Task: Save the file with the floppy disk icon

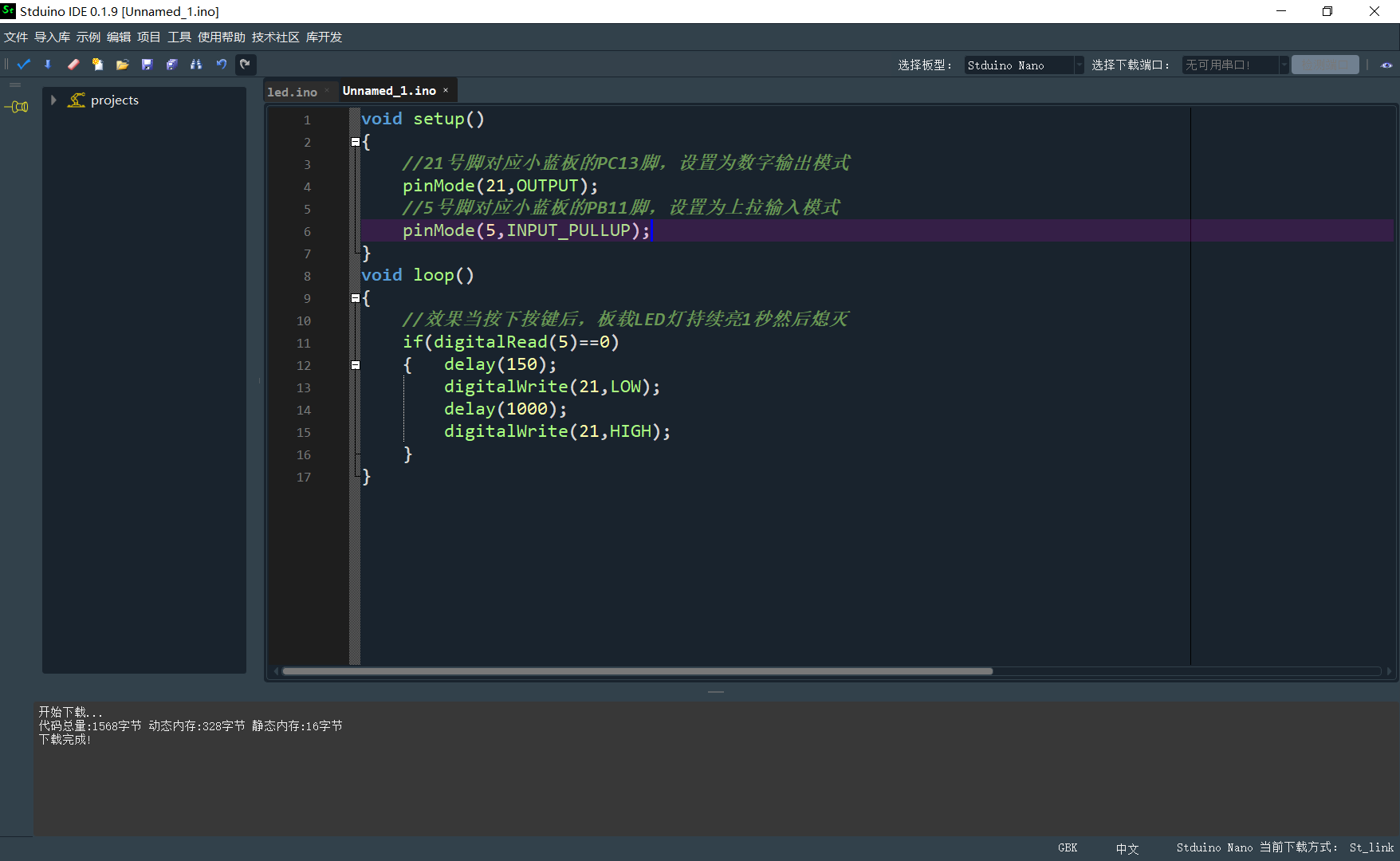Action: pyautogui.click(x=147, y=65)
